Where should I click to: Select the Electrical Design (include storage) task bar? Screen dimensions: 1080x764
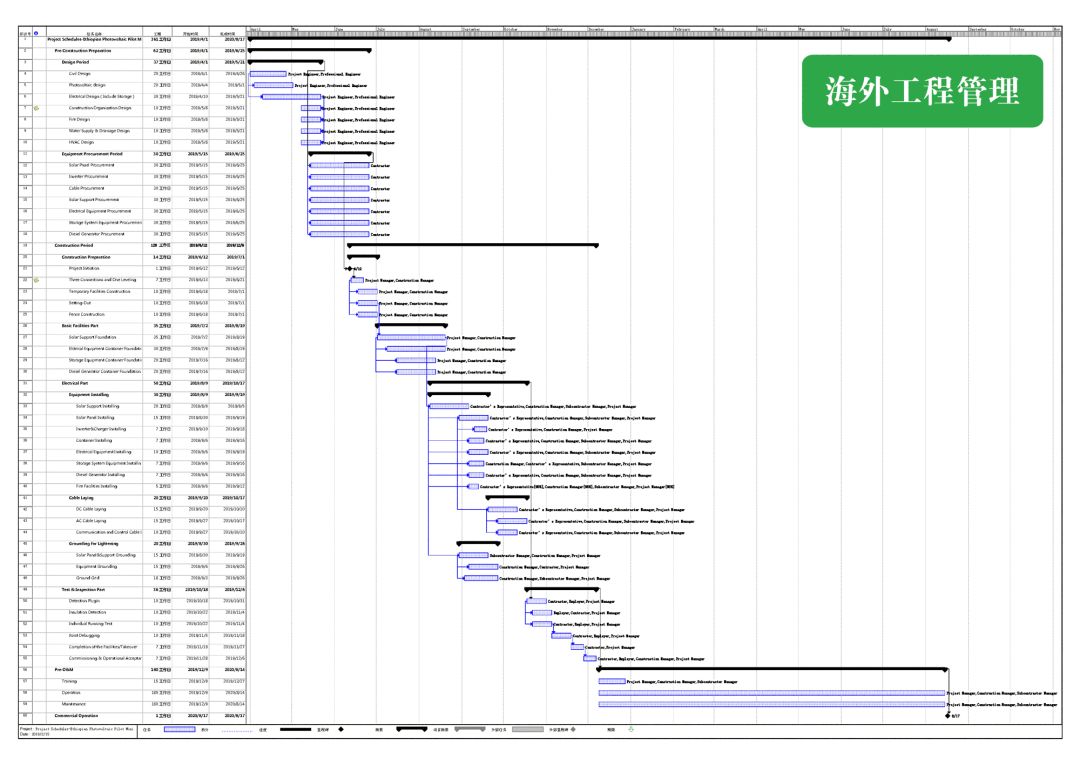[x=291, y=97]
